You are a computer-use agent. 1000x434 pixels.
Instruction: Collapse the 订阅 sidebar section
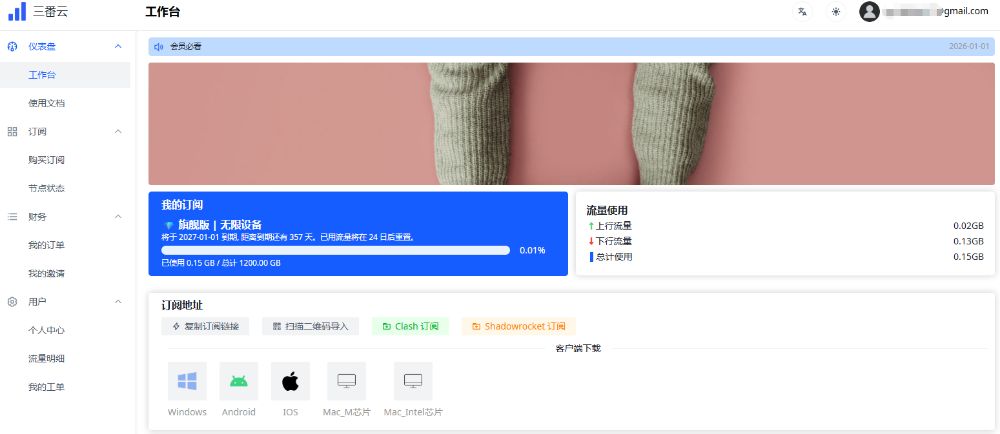pos(118,131)
